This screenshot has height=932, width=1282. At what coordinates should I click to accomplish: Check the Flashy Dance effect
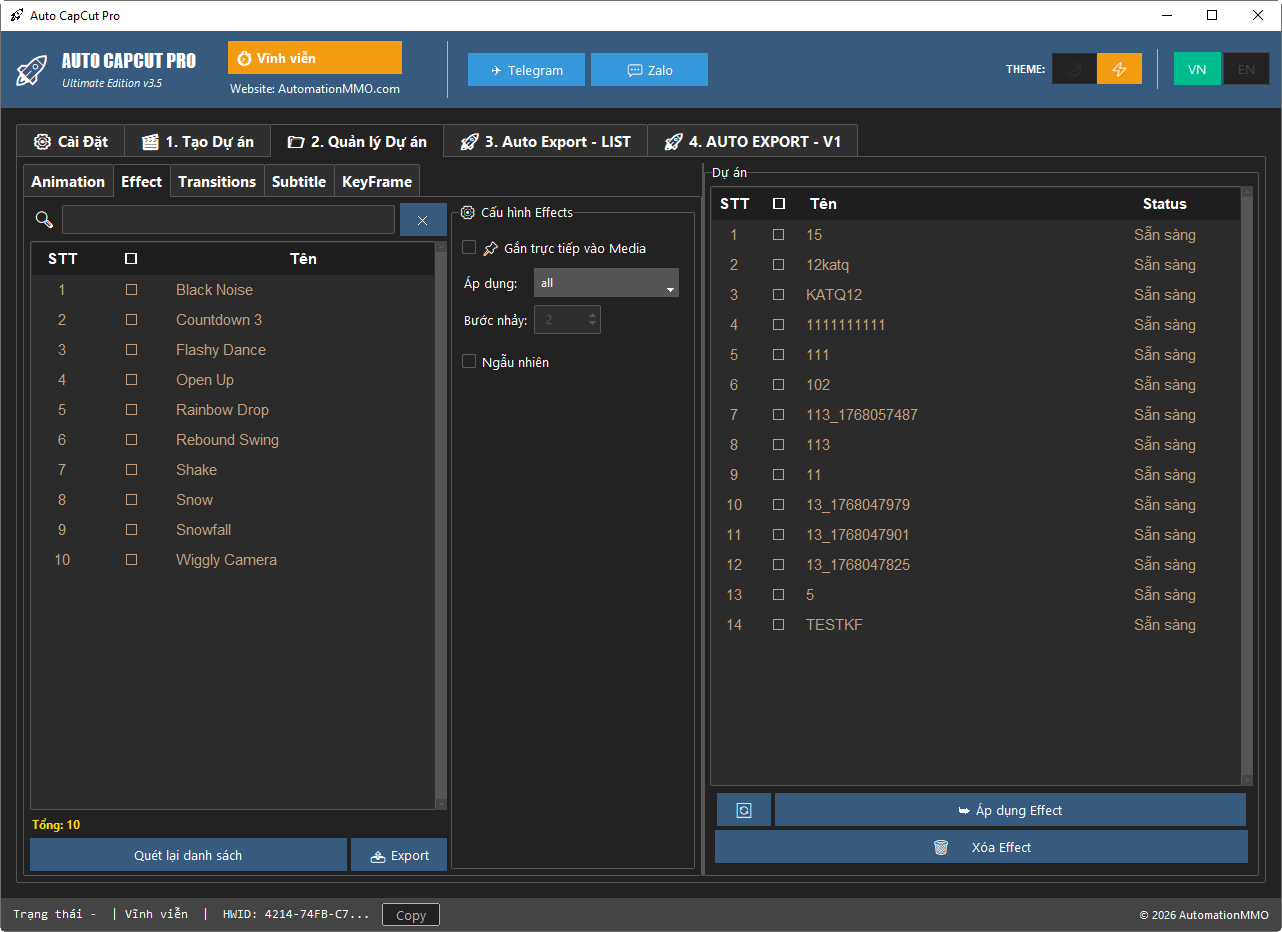pos(131,350)
